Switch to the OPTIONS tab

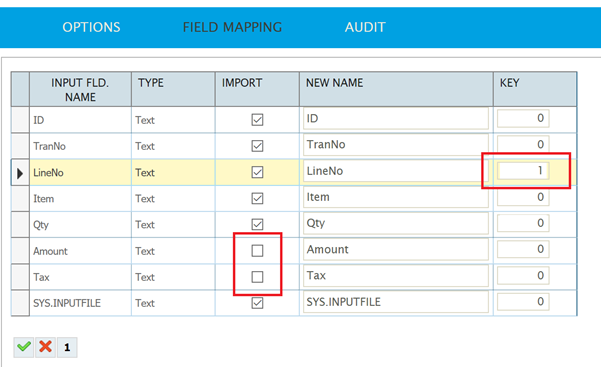point(91,27)
